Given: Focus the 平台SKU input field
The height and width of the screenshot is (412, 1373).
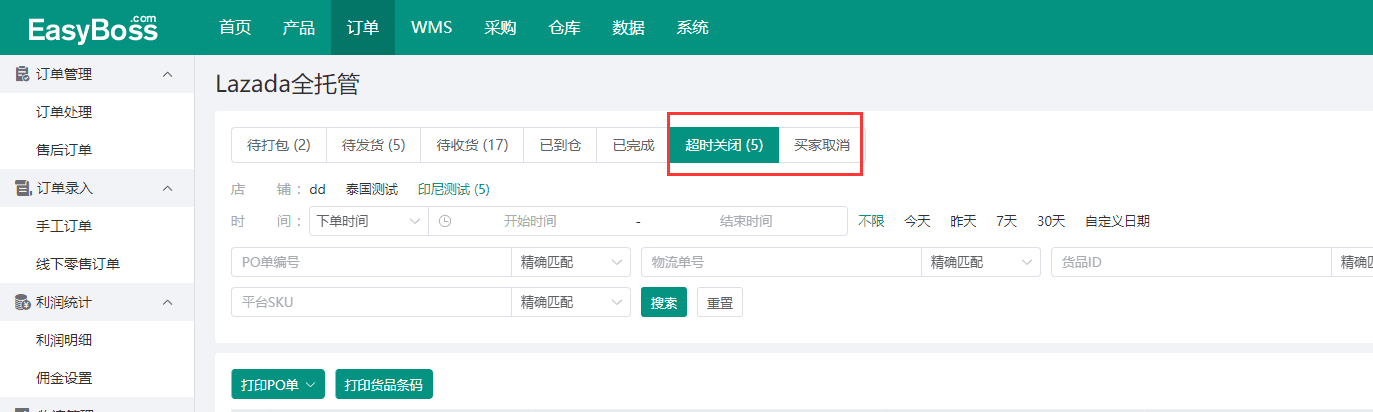Looking at the screenshot, I should (x=371, y=302).
